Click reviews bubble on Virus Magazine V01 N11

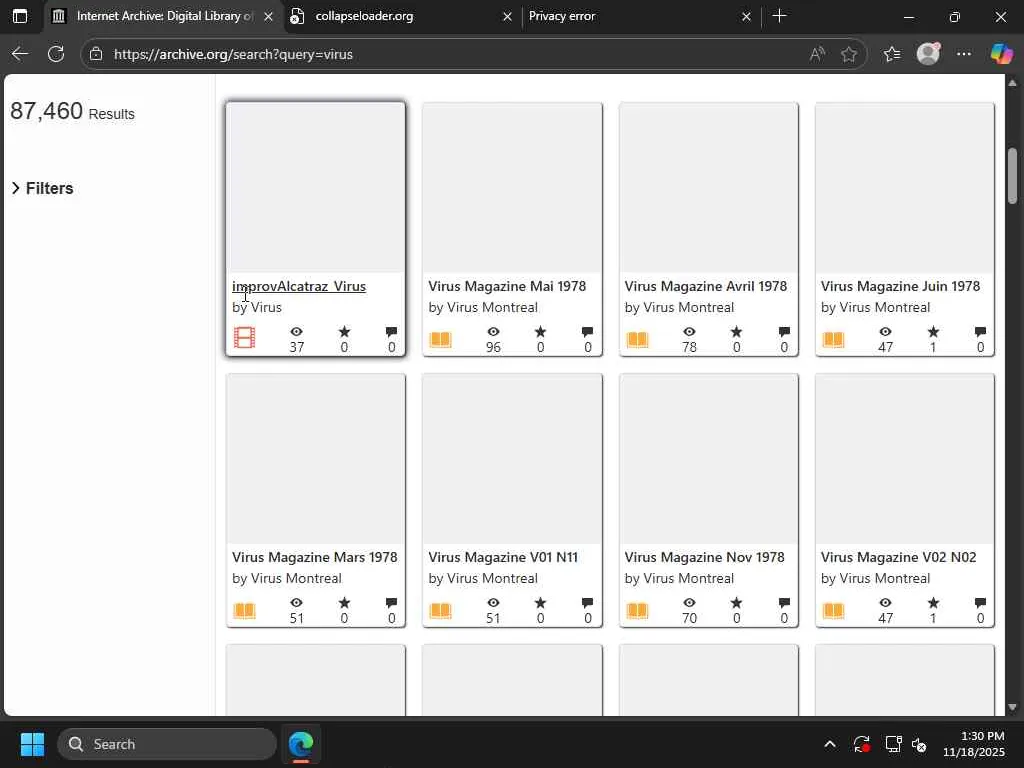(x=587, y=603)
